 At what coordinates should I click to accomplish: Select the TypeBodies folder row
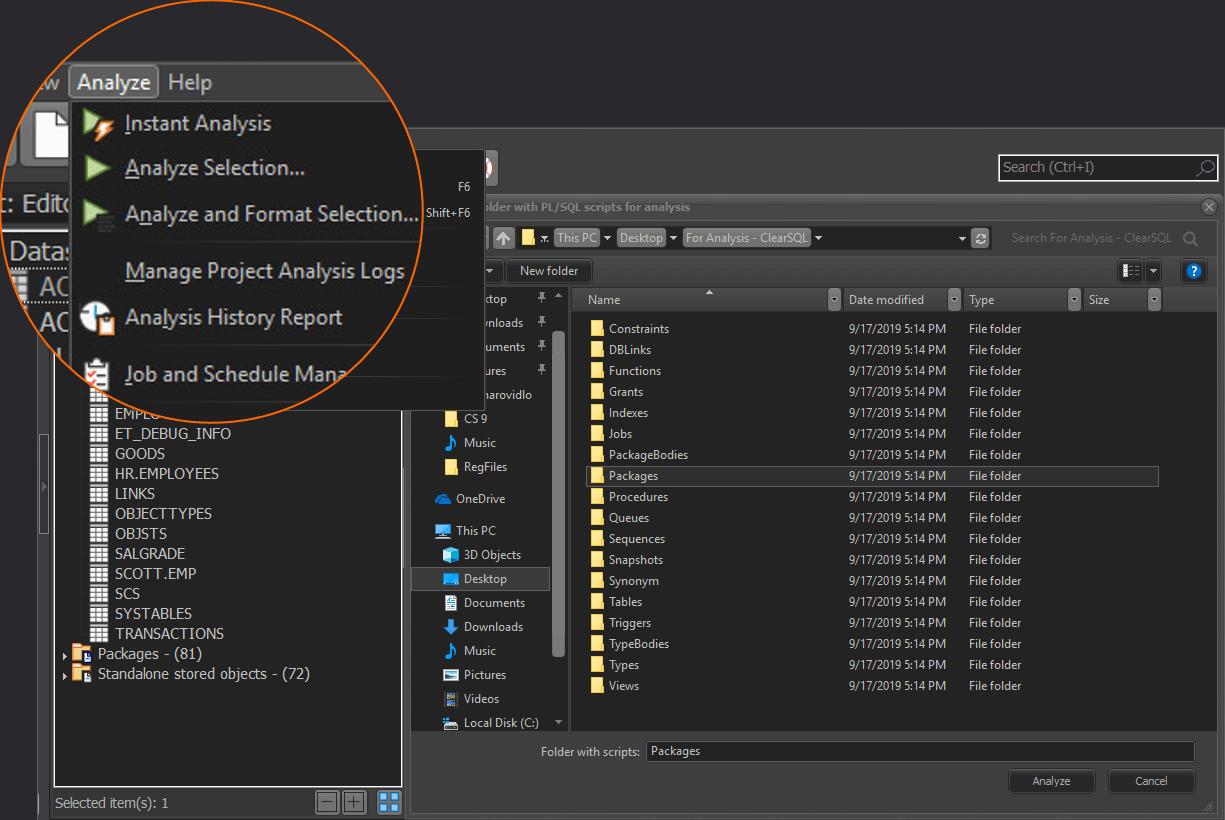point(872,644)
